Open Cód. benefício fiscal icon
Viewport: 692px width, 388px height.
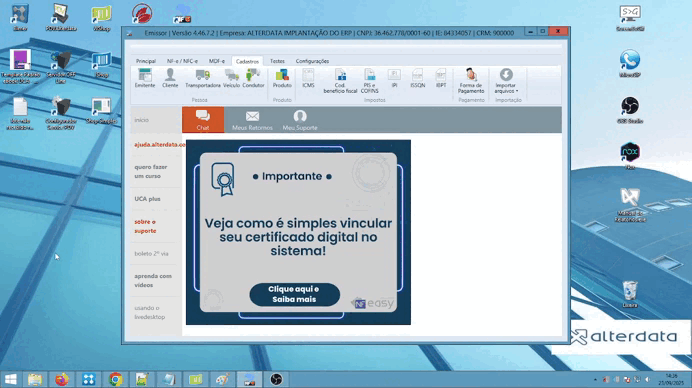340,81
